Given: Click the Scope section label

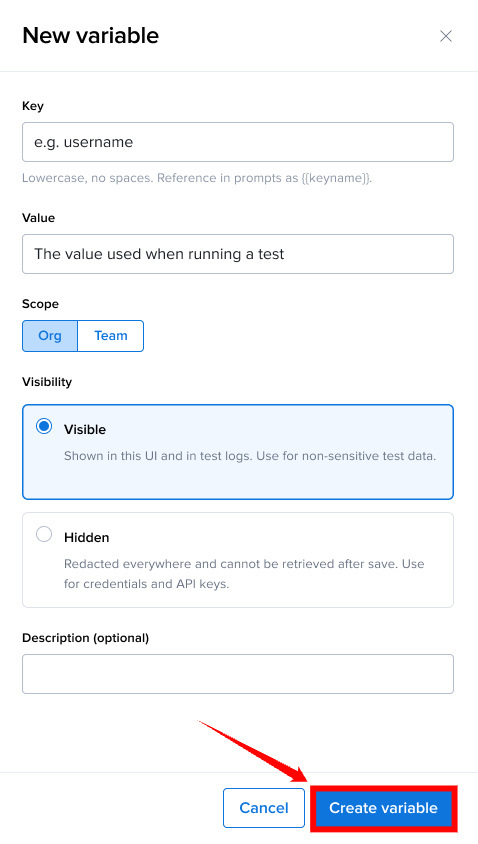Looking at the screenshot, I should click(40, 304).
